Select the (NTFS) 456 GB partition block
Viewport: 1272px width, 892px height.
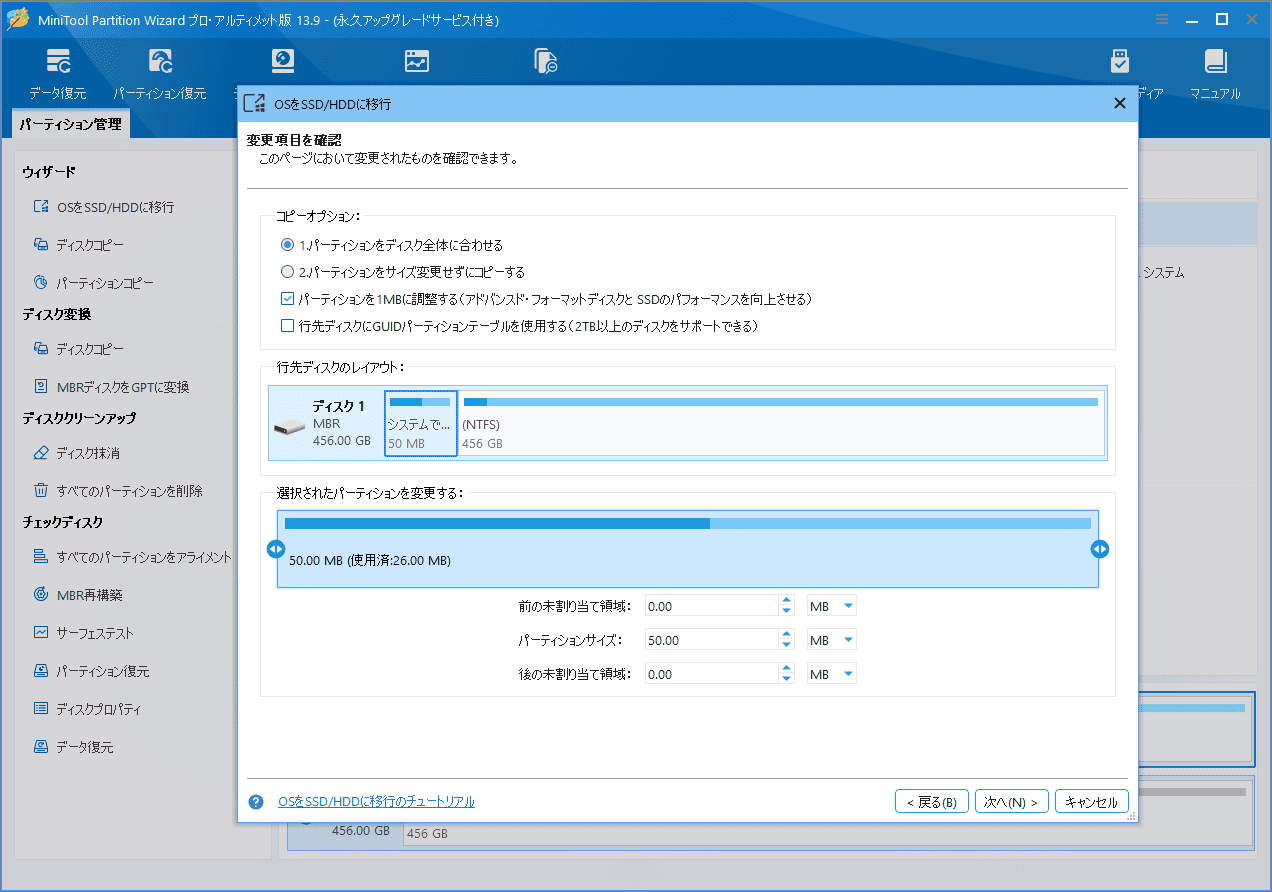[x=782, y=424]
